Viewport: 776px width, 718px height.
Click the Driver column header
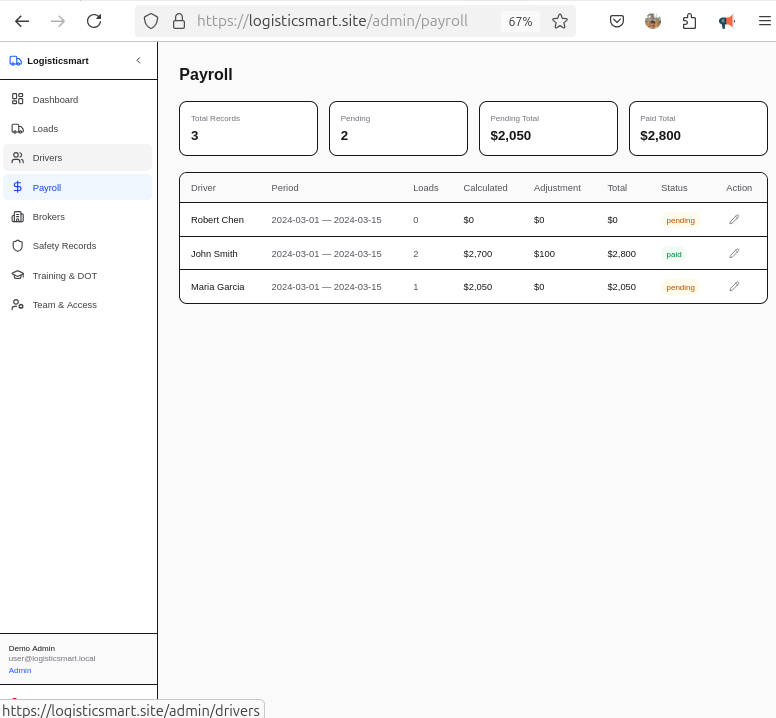click(x=203, y=188)
